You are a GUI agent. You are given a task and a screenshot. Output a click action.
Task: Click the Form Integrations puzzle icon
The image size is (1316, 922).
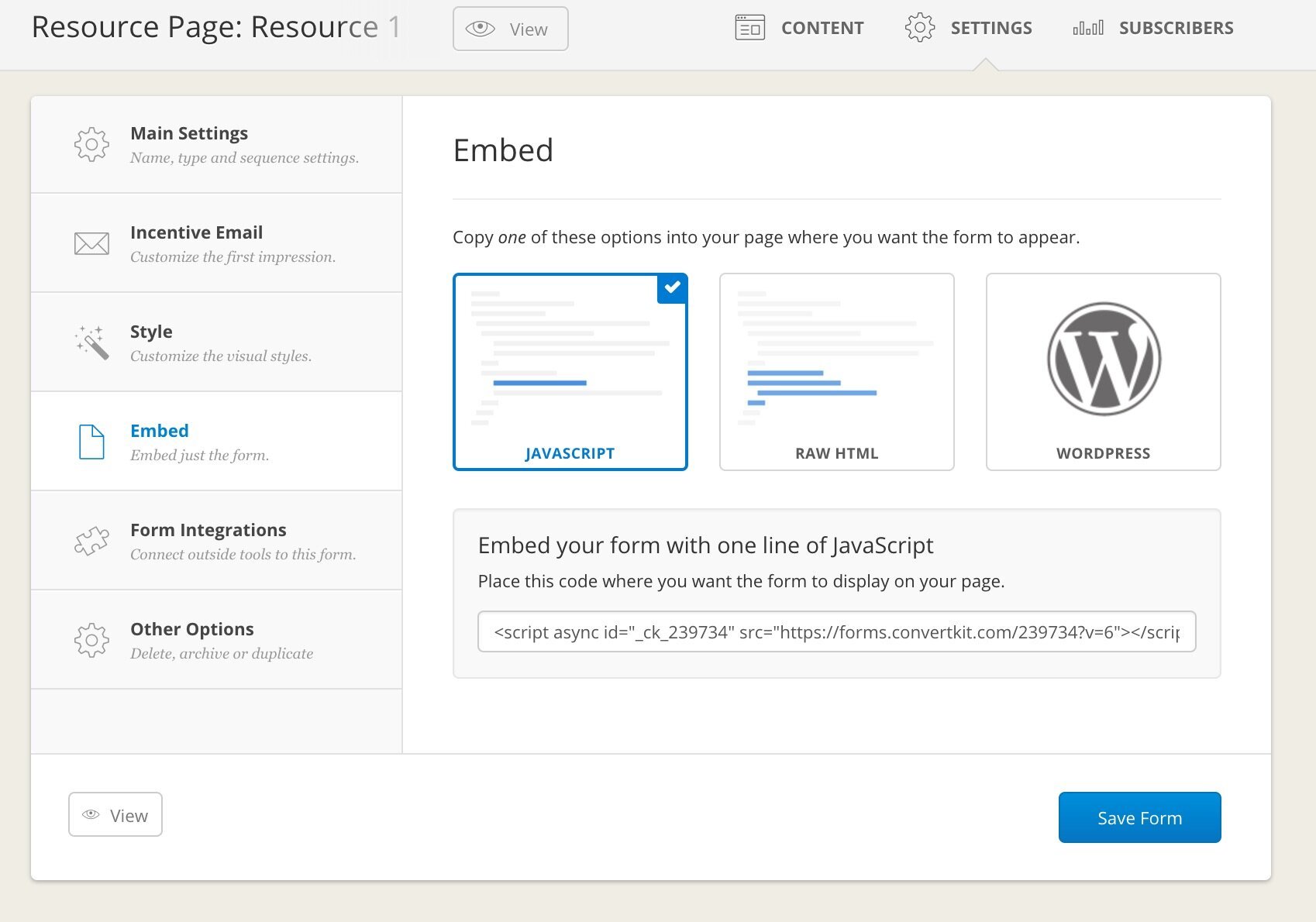(91, 541)
